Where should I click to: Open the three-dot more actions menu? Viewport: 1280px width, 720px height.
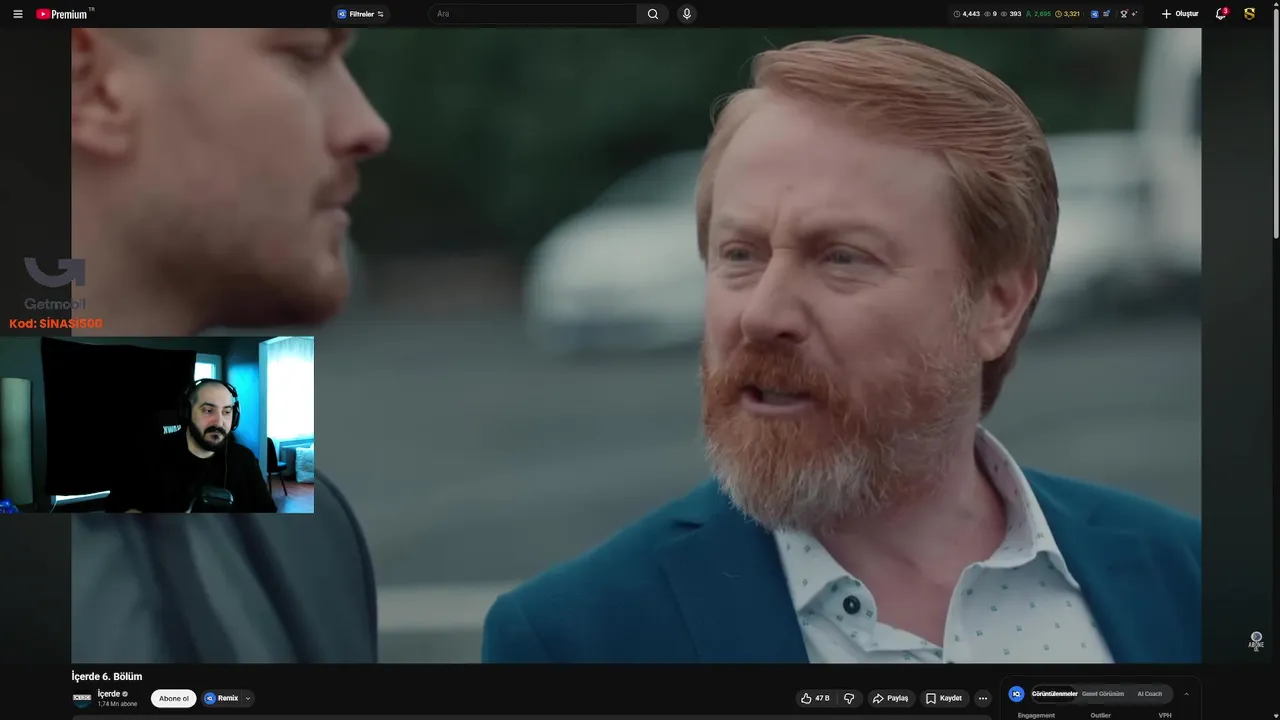pos(983,698)
